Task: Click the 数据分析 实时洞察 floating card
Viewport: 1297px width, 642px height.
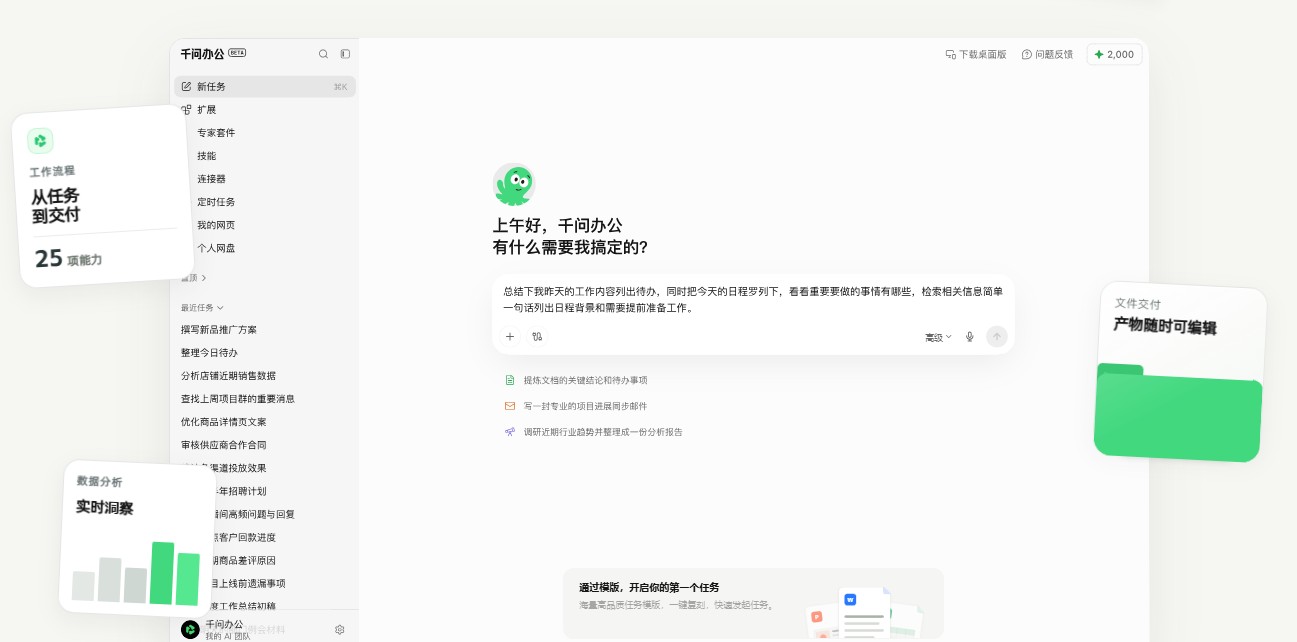Action: coord(138,538)
